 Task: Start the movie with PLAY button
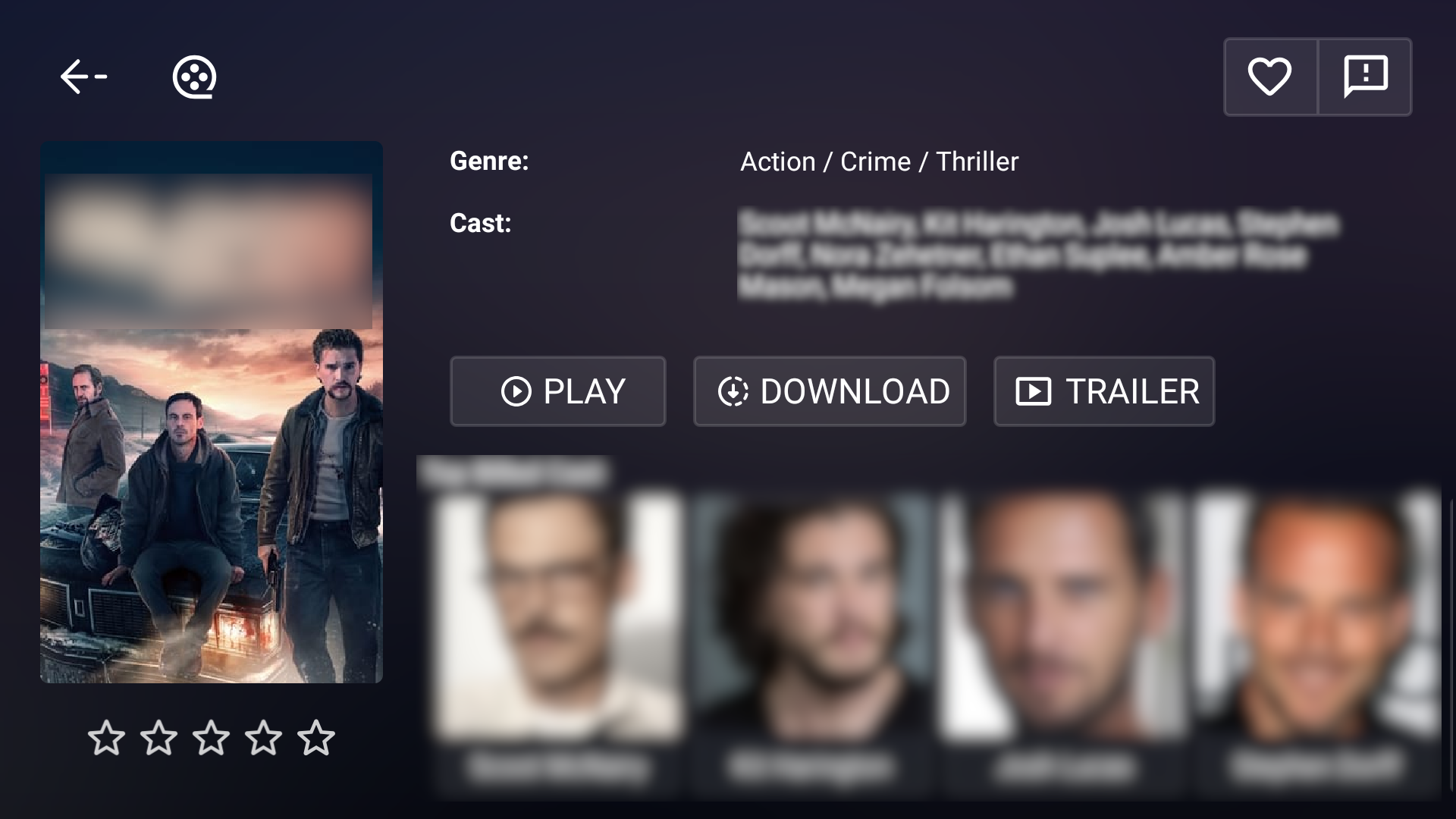[558, 391]
